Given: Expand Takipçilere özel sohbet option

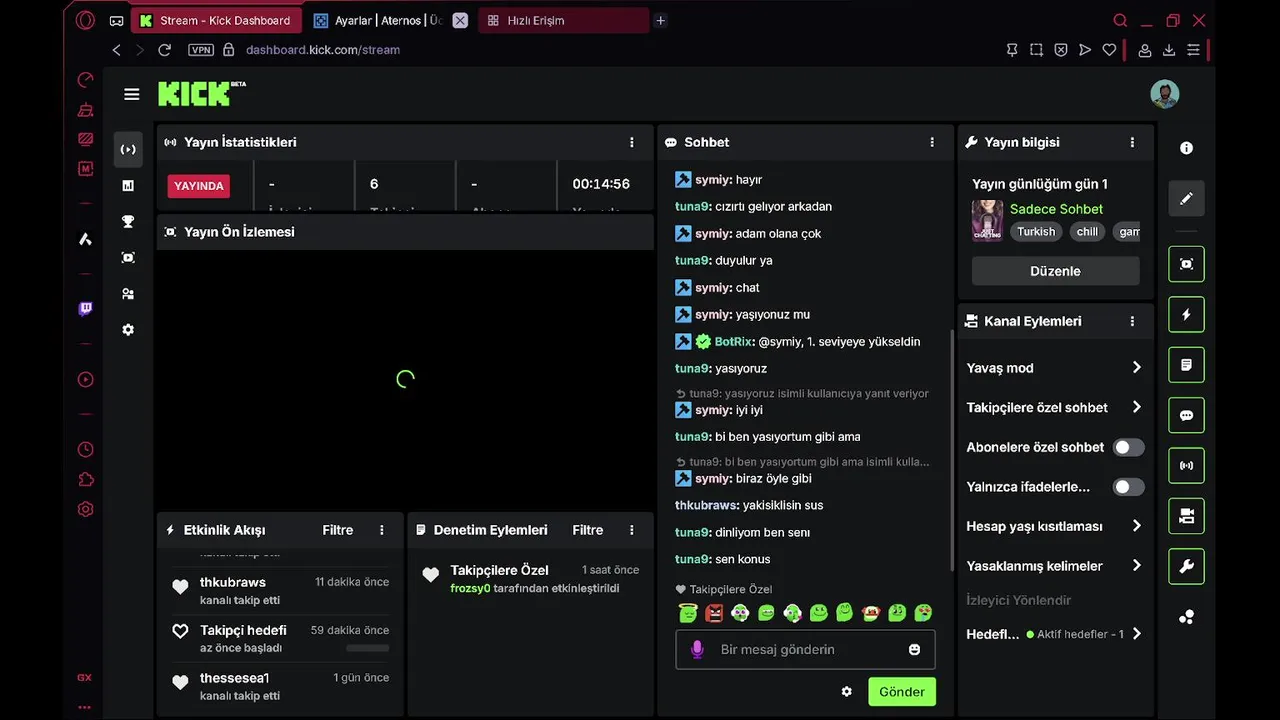Looking at the screenshot, I should pos(1055,407).
